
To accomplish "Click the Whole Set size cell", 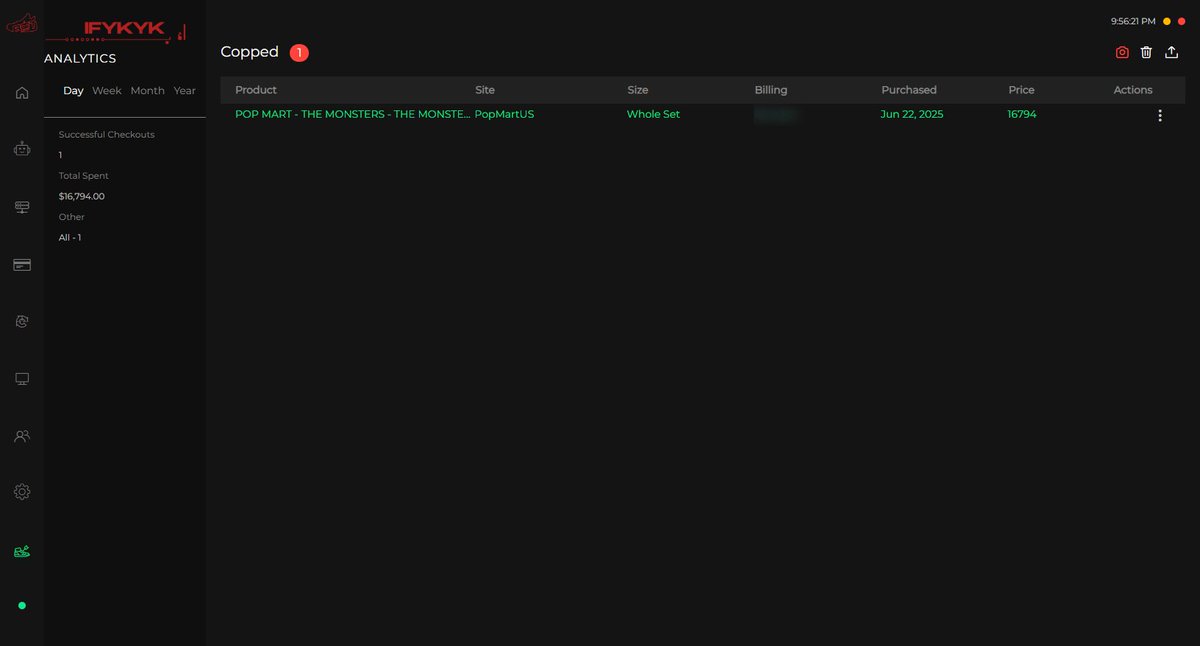I will [x=653, y=115].
